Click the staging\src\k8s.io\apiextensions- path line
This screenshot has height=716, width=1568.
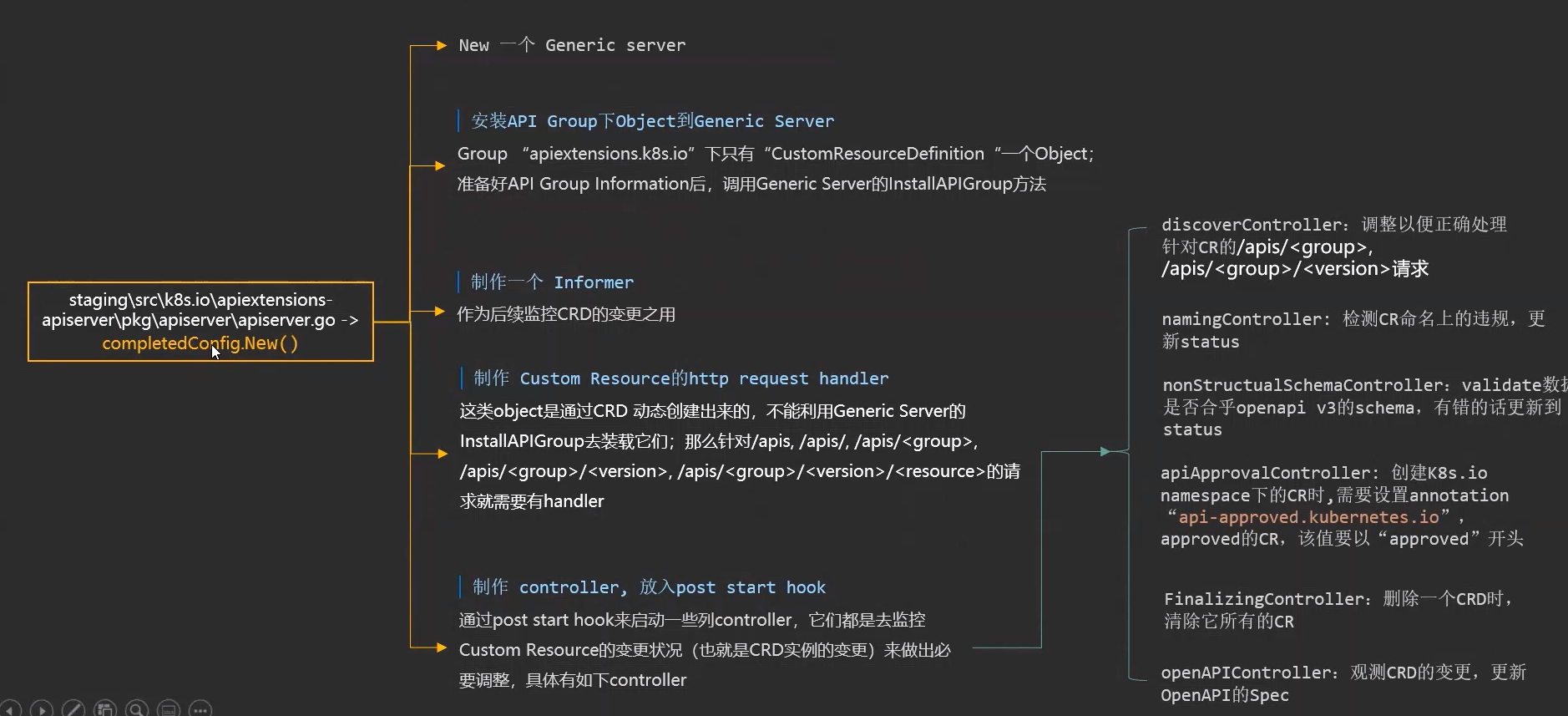click(200, 299)
